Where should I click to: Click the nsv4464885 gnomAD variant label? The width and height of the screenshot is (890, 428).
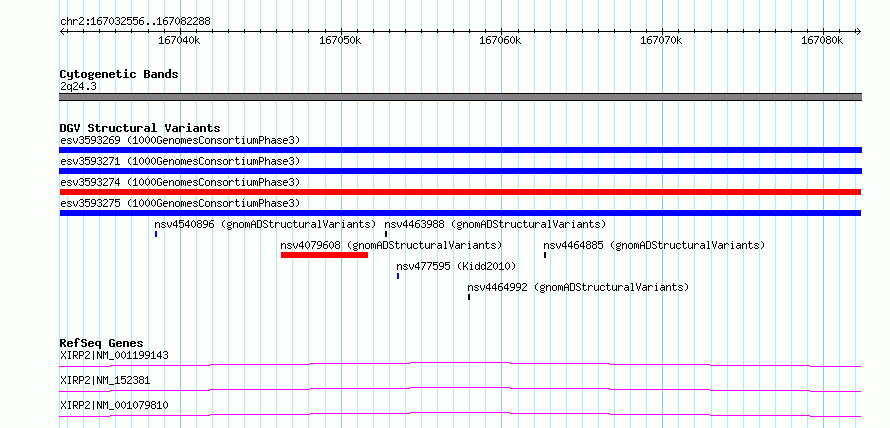pyautogui.click(x=654, y=245)
